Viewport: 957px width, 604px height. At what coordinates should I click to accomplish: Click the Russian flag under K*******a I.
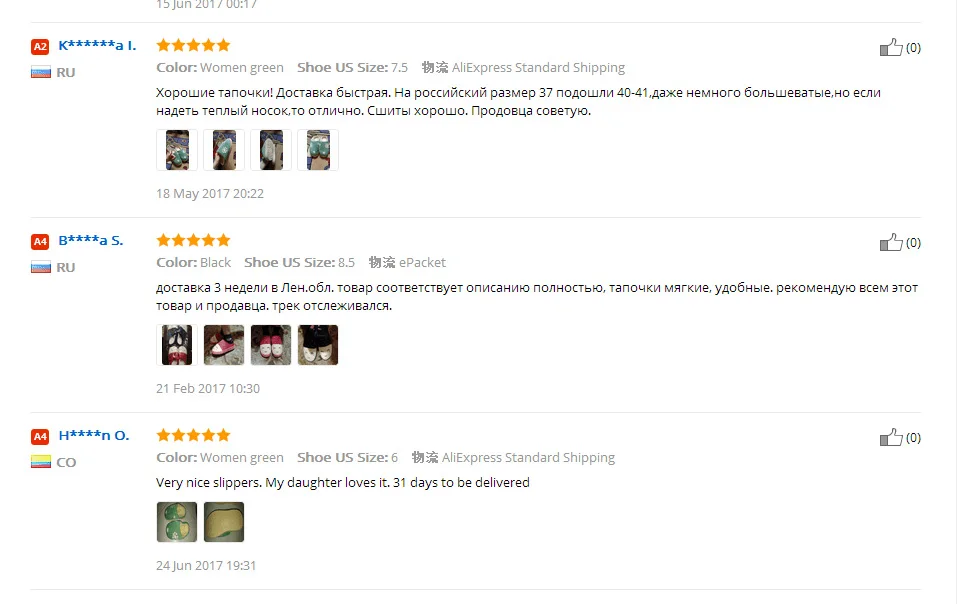coord(41,73)
